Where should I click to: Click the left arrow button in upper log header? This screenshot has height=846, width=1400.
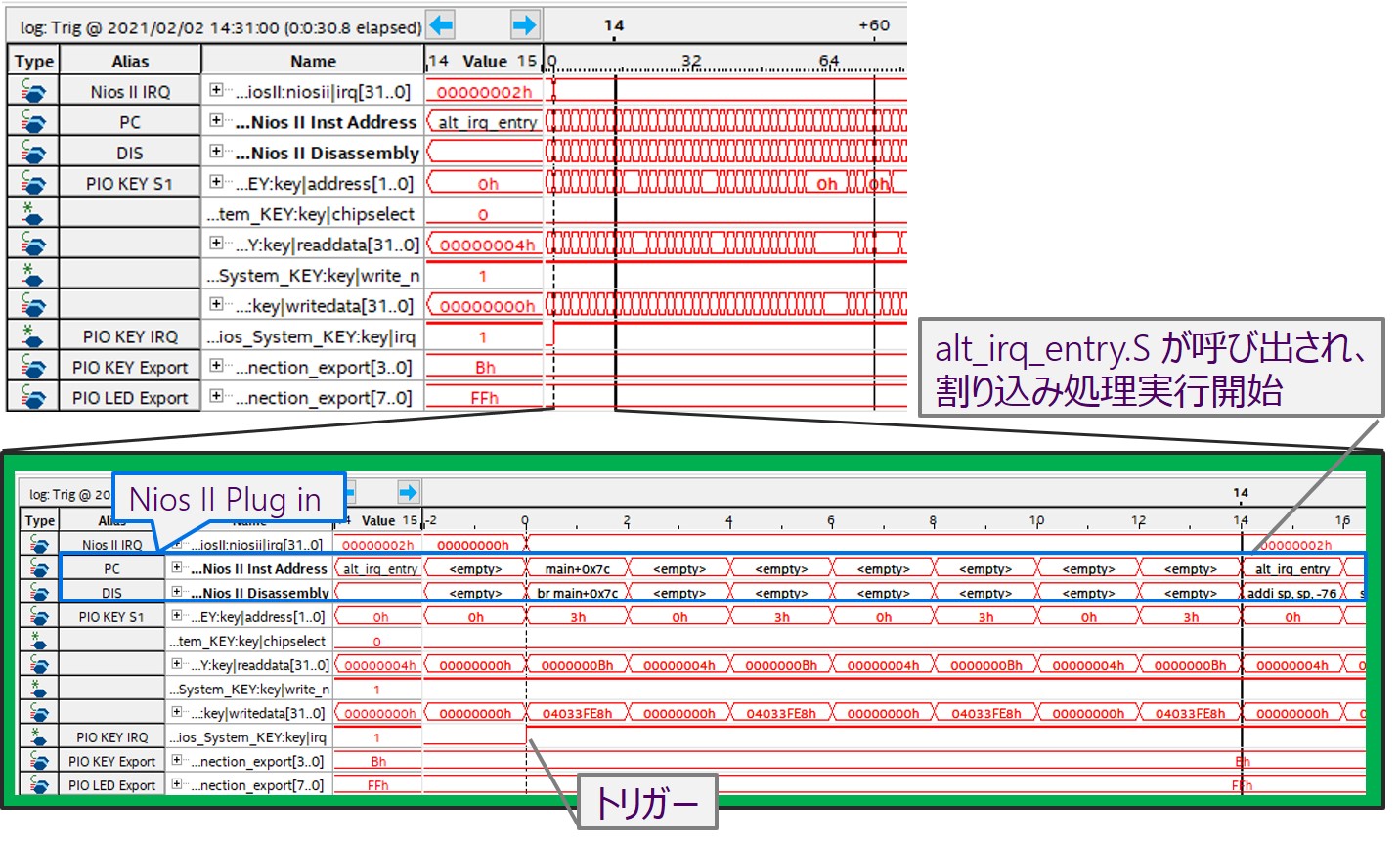click(x=441, y=25)
